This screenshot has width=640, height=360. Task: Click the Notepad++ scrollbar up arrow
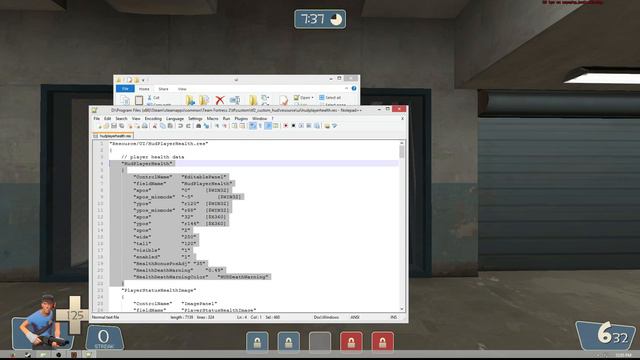point(402,143)
